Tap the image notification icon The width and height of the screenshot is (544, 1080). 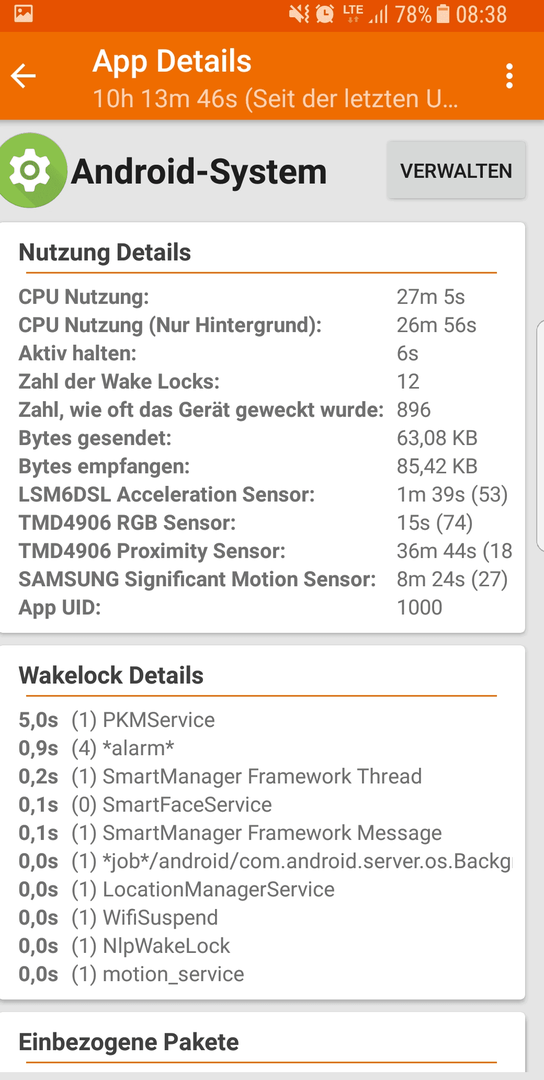click(x=23, y=14)
